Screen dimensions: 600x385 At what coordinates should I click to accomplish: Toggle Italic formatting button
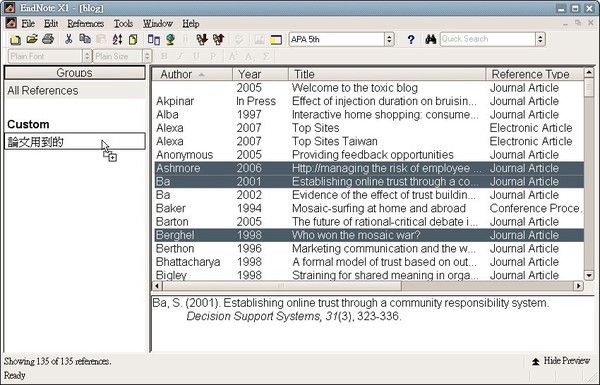[180, 56]
